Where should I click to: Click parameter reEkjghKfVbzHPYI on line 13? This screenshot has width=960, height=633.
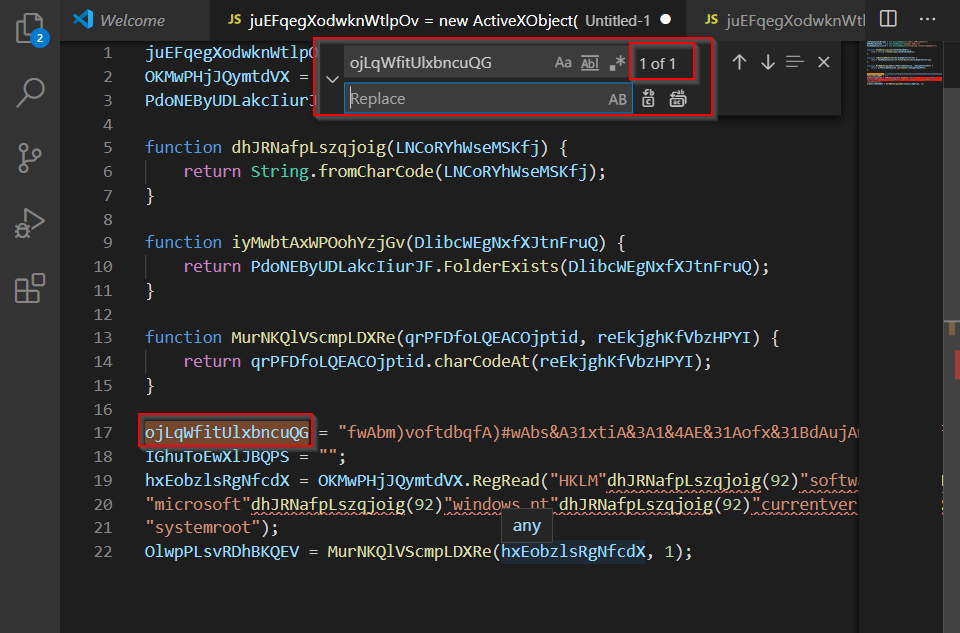(x=674, y=337)
